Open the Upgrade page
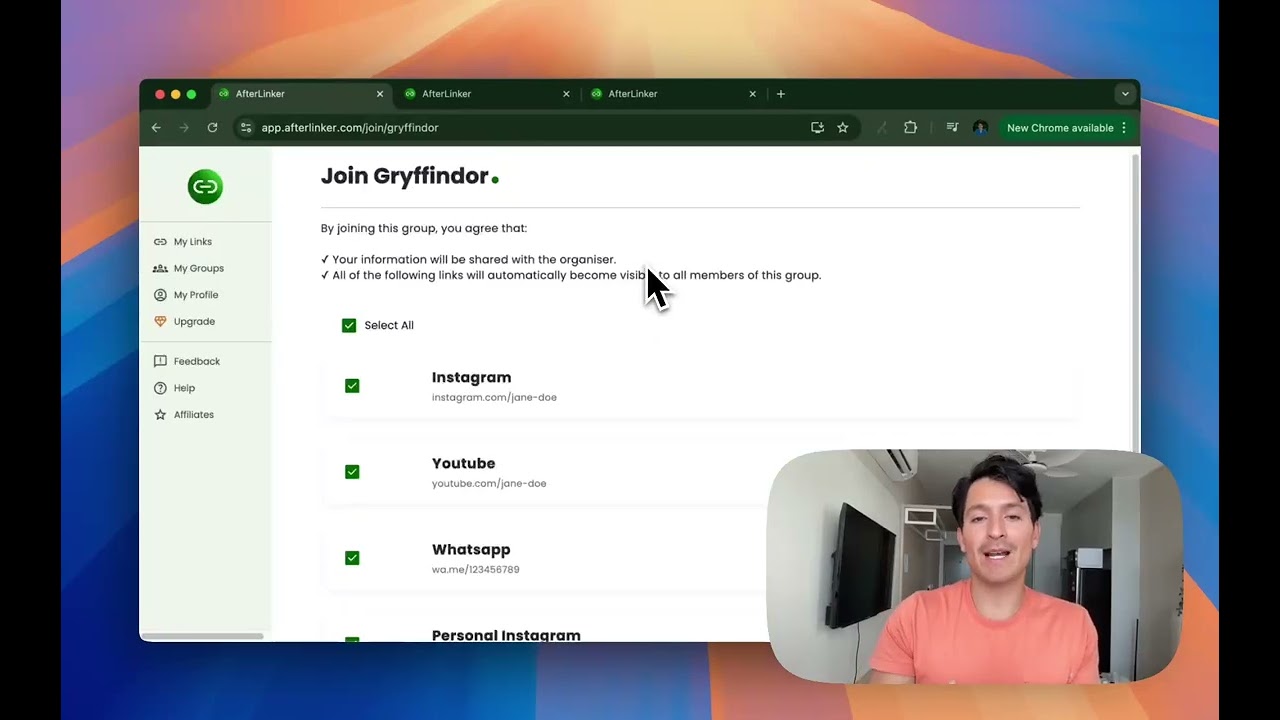The height and width of the screenshot is (720, 1280). (184, 321)
